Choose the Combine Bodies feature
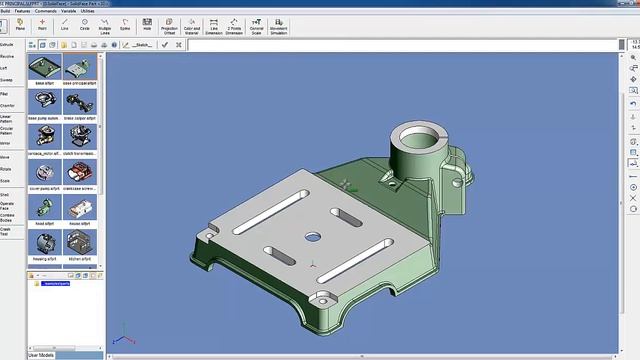 pos(7,218)
